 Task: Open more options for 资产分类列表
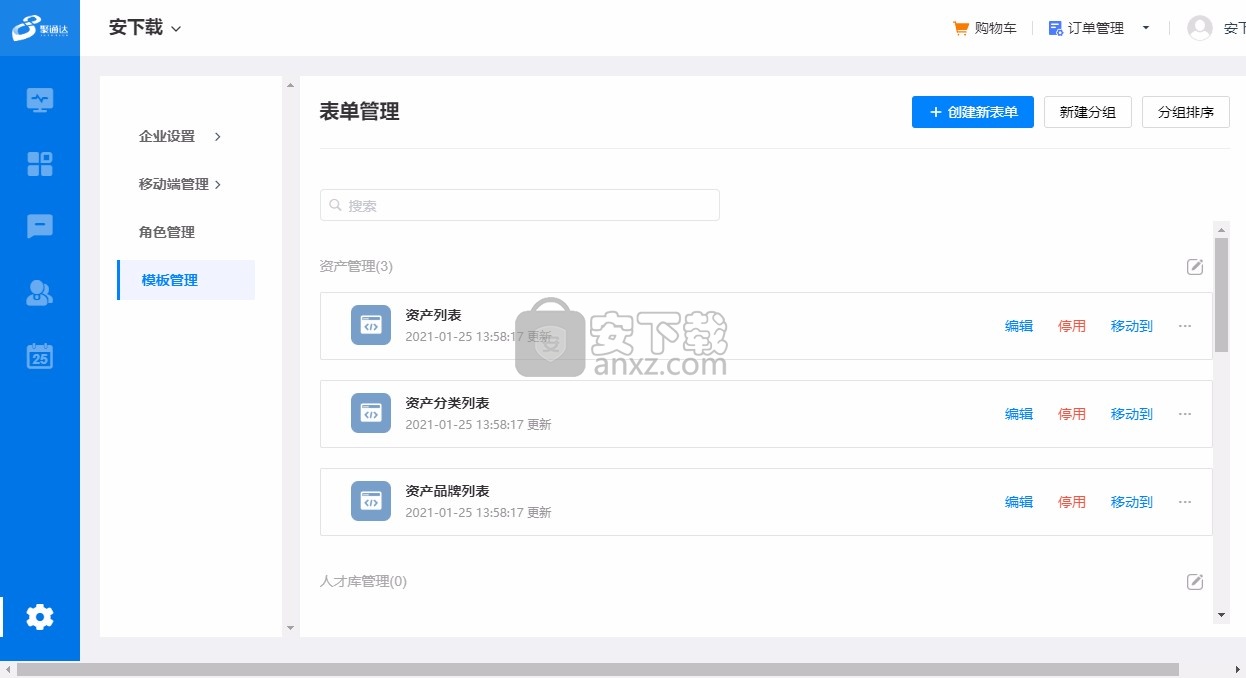[1185, 414]
